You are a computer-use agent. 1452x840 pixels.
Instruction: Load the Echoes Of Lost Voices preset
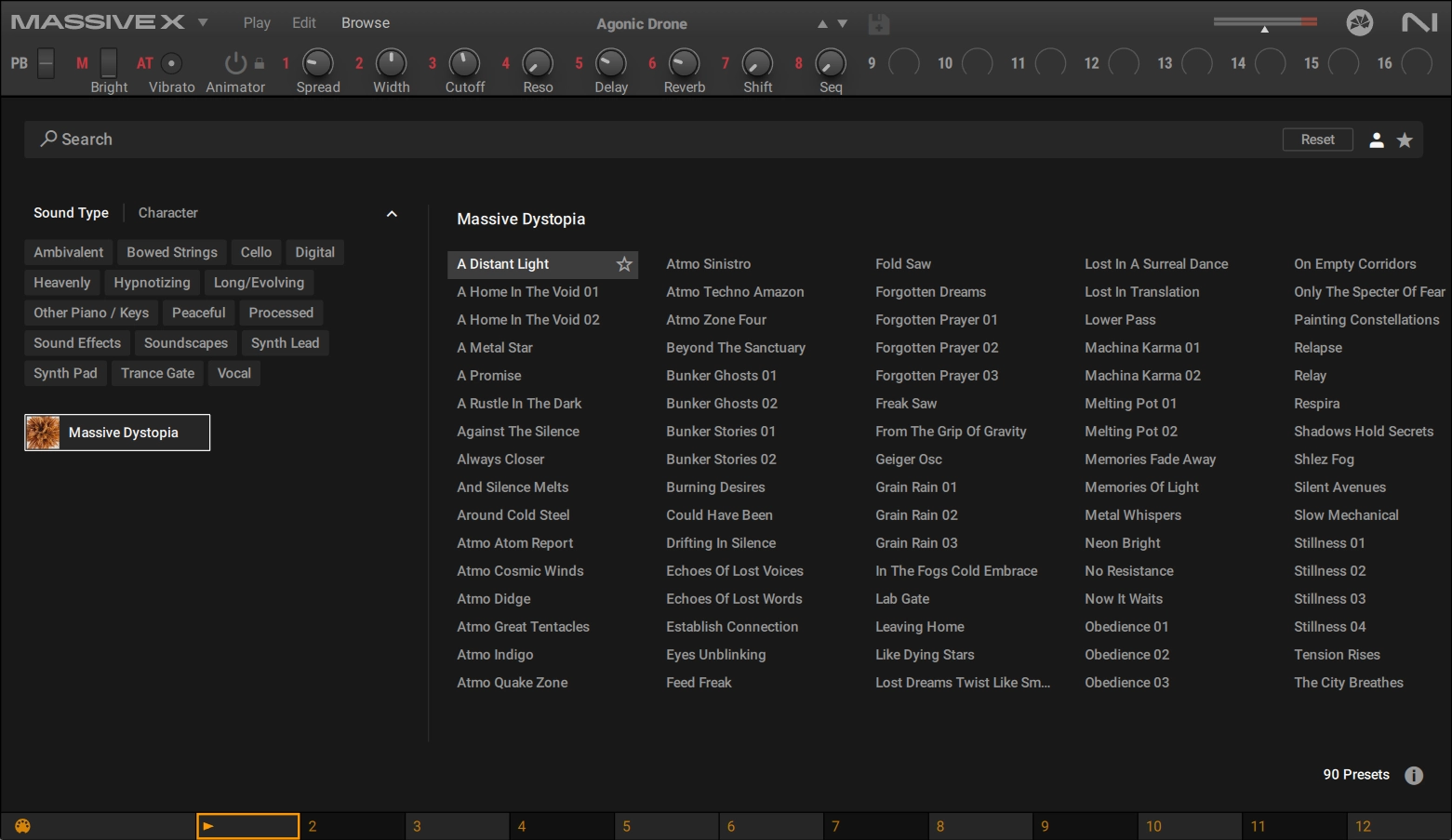[735, 571]
